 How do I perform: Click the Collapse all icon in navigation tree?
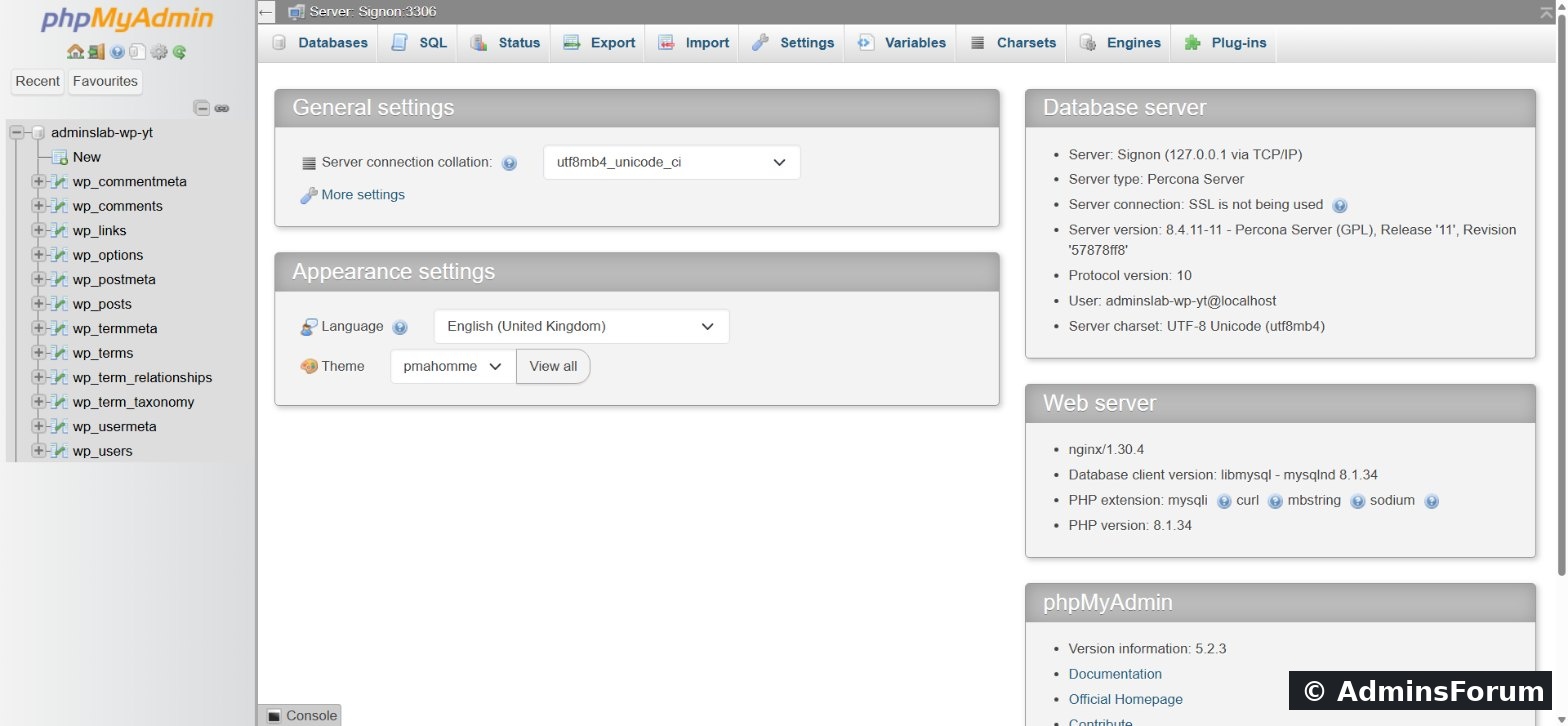[202, 108]
